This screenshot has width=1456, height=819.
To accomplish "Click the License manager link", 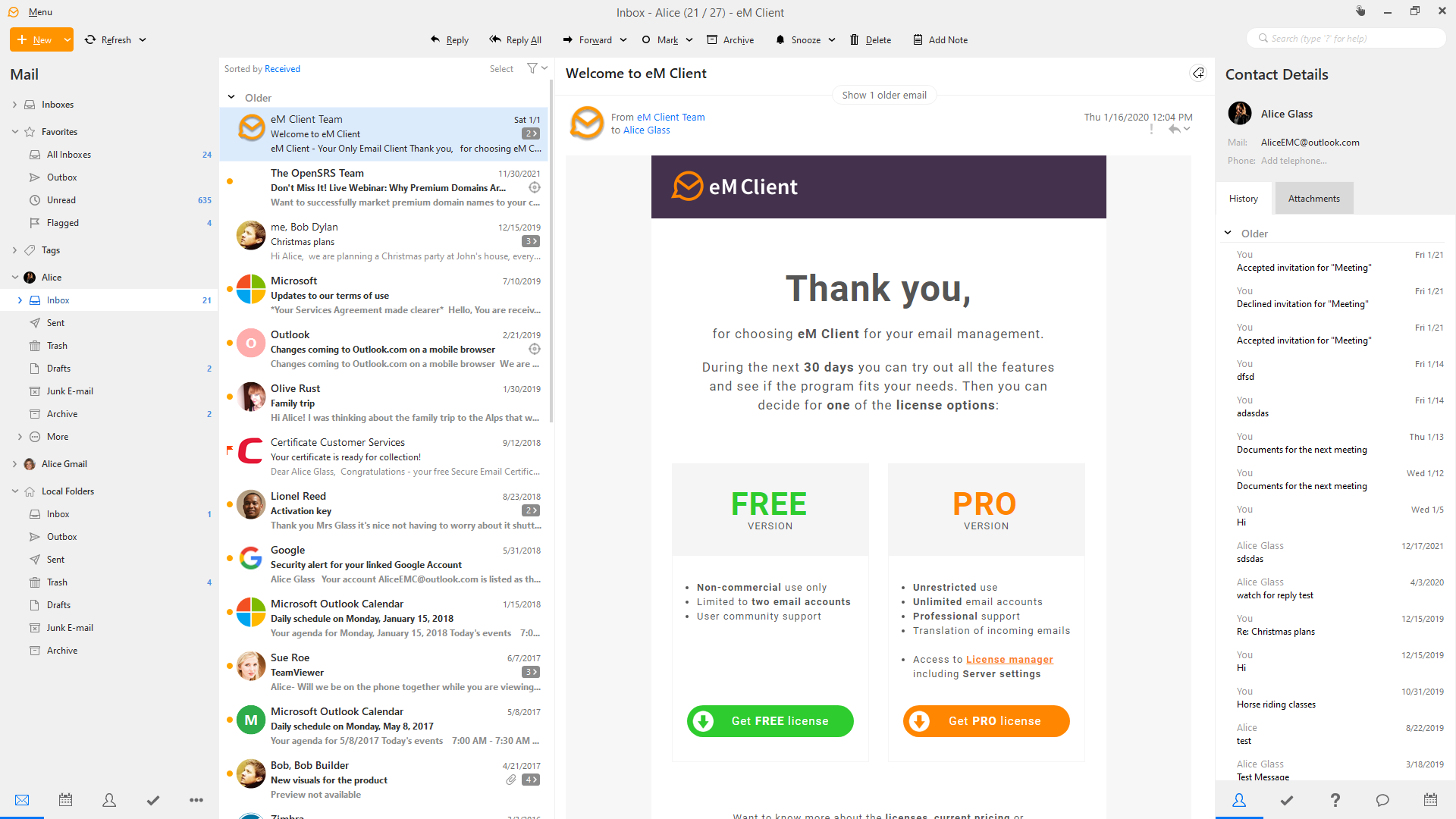I will tap(1009, 660).
